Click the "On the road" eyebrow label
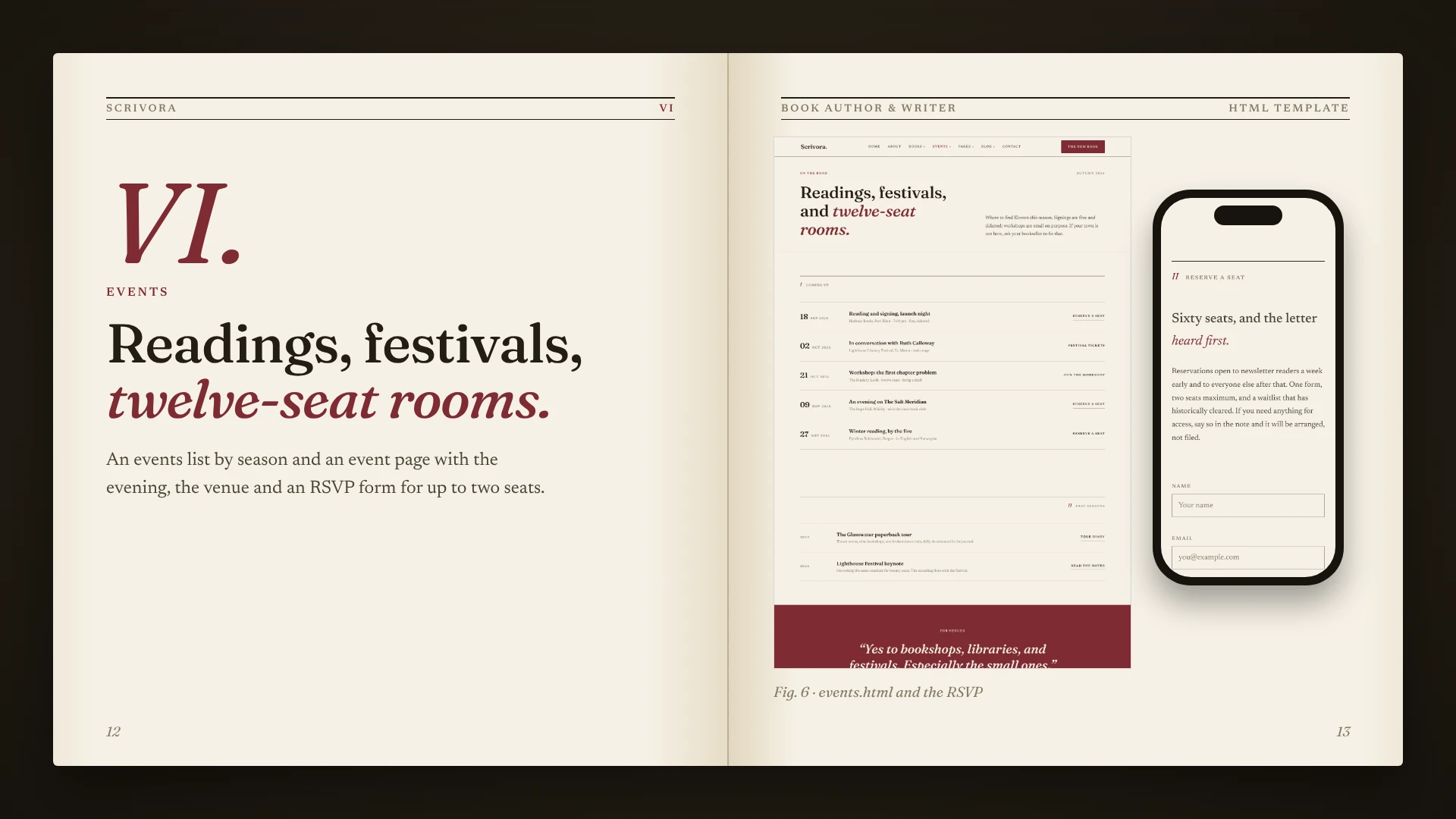This screenshot has height=819, width=1456. [x=814, y=173]
